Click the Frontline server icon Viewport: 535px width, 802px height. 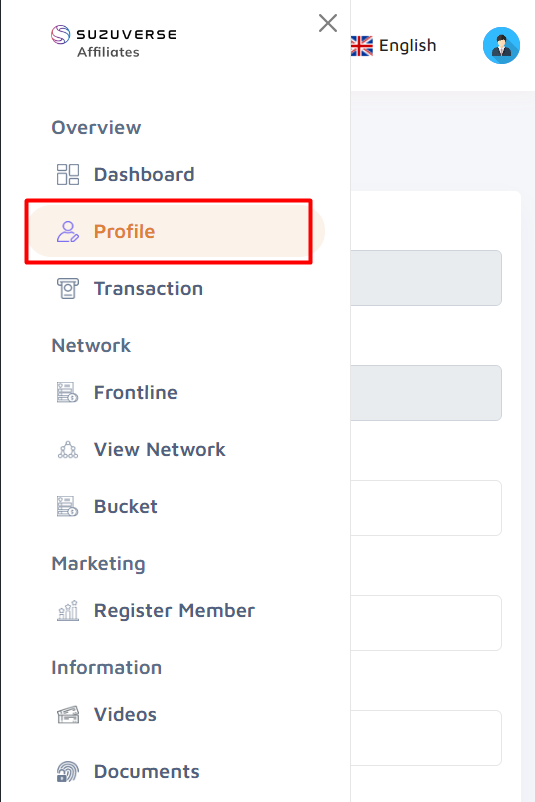pos(68,392)
